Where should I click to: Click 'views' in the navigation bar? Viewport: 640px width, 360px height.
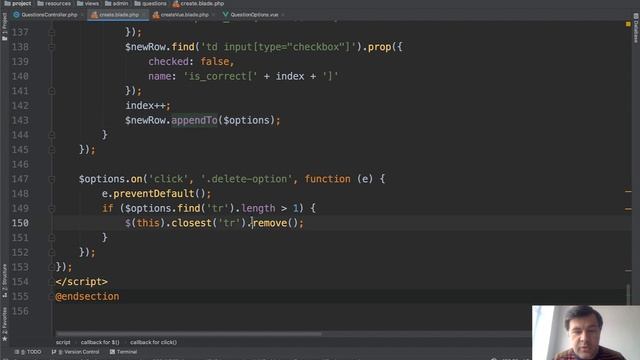pyautogui.click(x=91, y=3)
